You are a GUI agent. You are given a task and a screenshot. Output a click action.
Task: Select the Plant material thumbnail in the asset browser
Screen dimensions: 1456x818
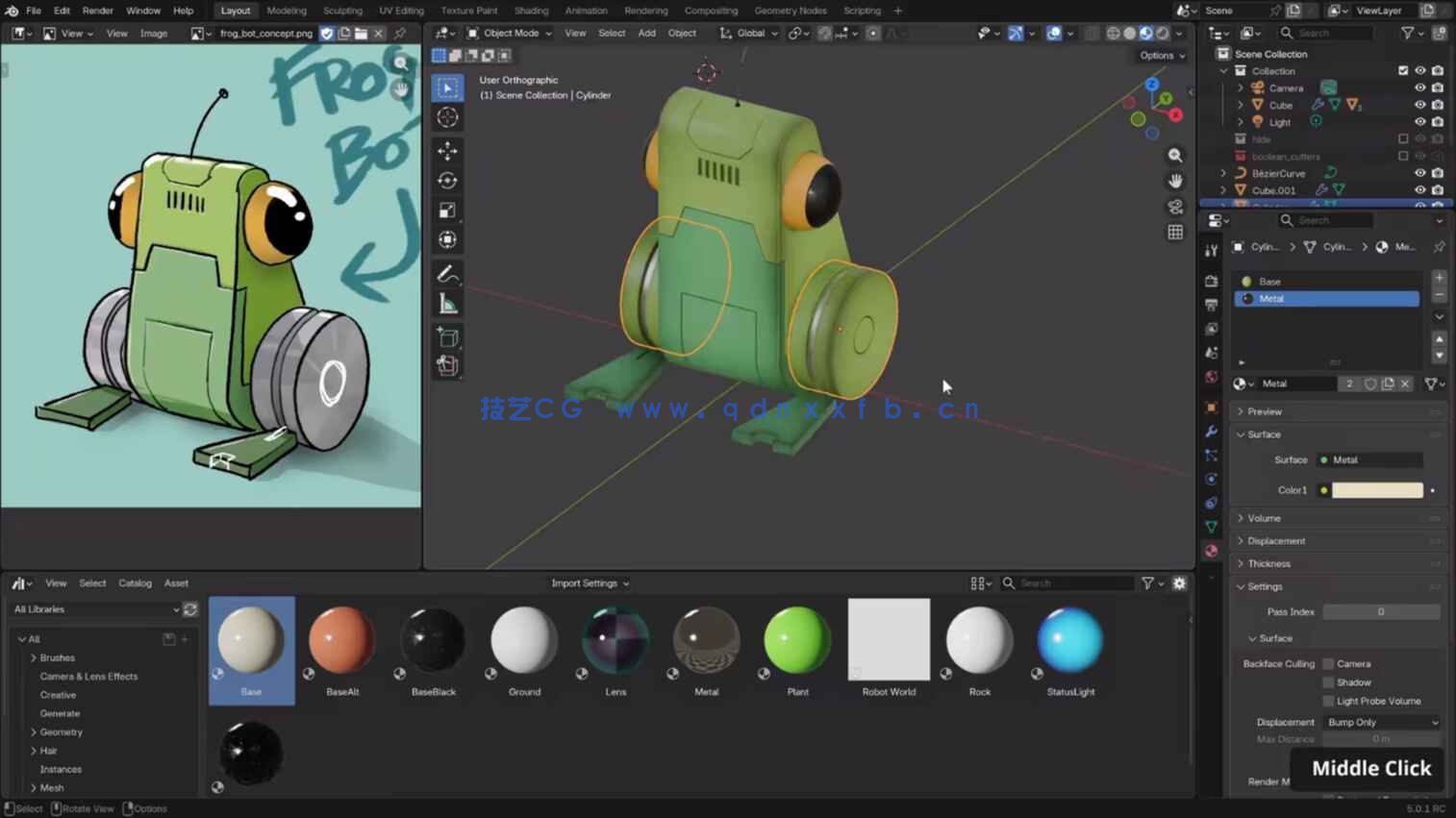796,639
